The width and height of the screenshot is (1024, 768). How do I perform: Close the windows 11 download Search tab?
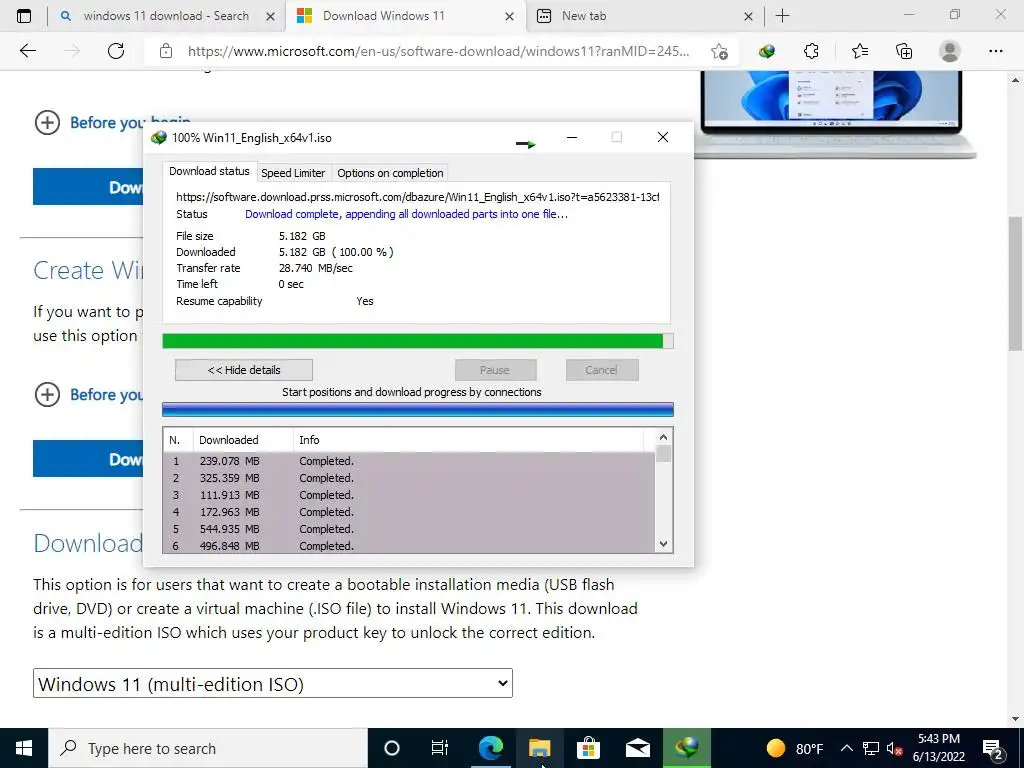(x=270, y=16)
